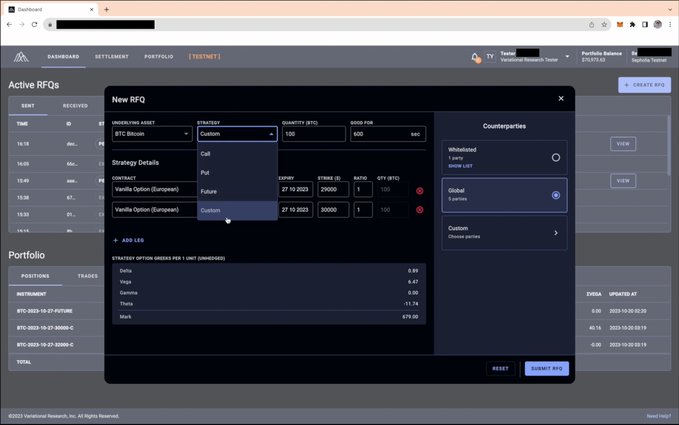Open the browser three-dot menu
Screen dimensions: 679x425
coord(670,25)
